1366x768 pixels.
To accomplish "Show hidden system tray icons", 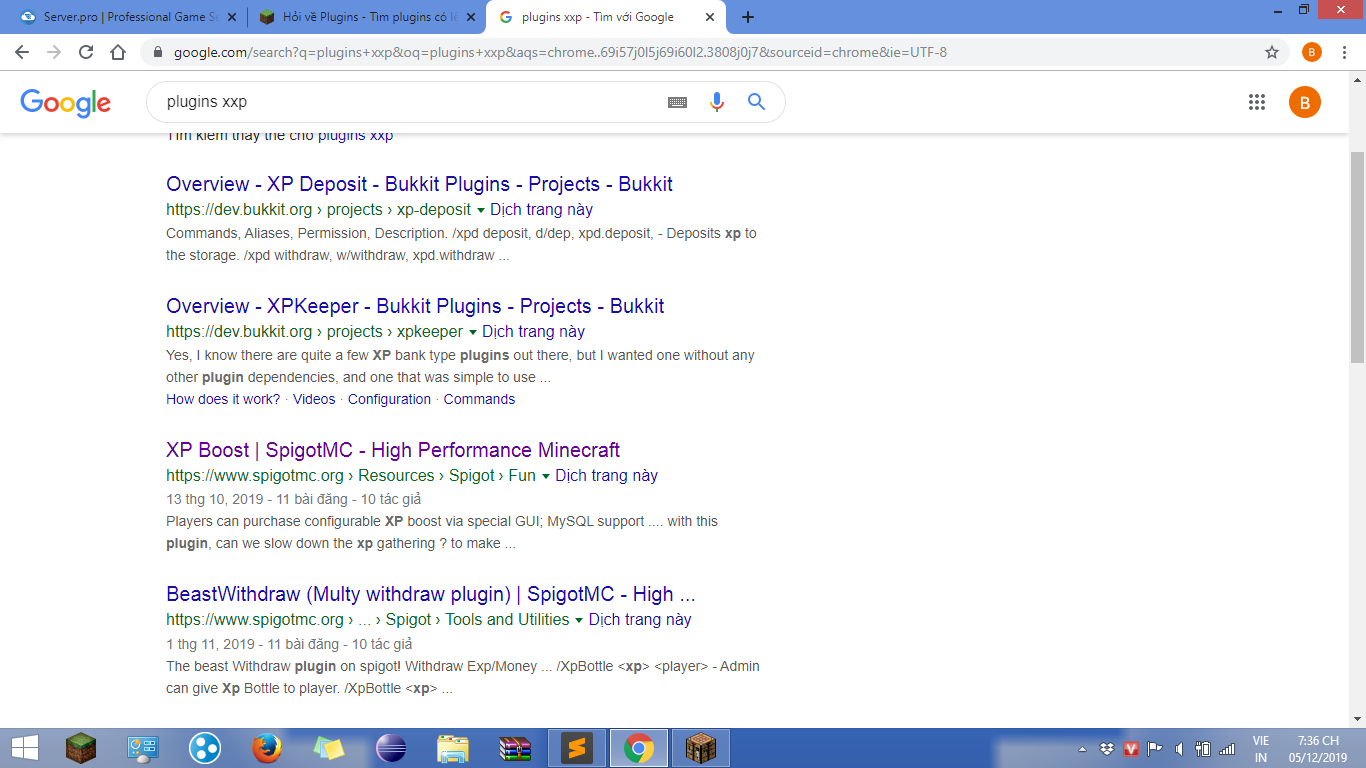I will click(1083, 748).
